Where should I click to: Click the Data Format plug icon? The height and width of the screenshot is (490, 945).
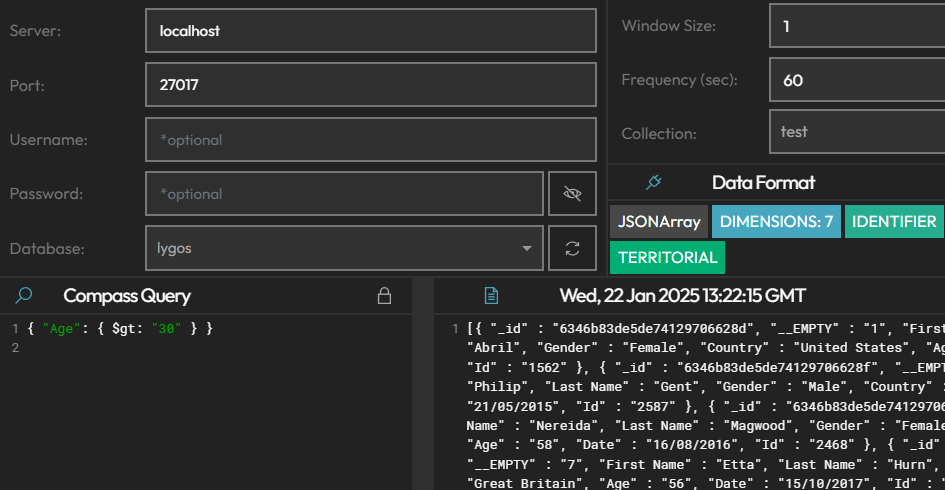click(654, 182)
